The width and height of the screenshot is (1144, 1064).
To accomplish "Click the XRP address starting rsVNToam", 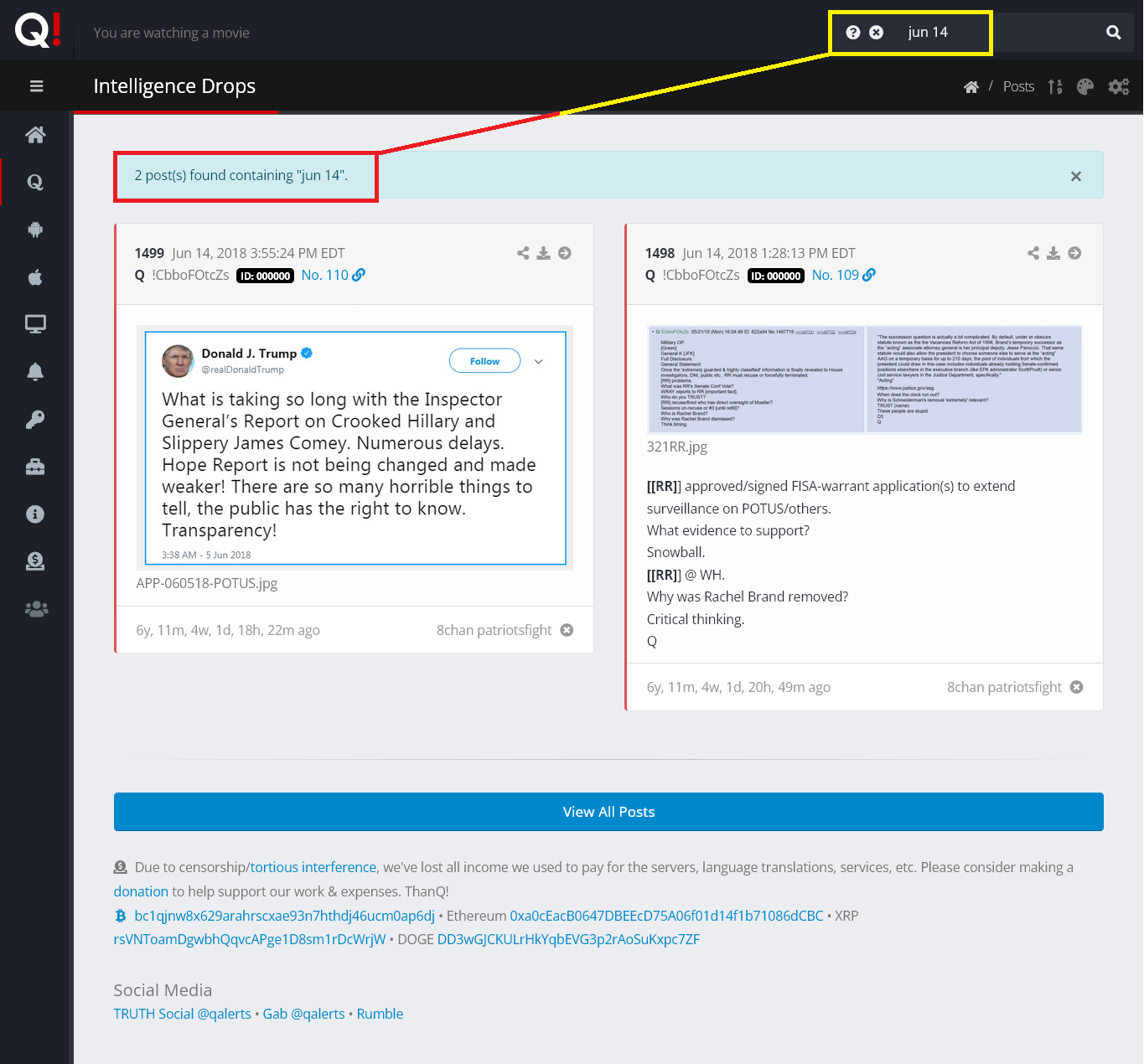I will (x=250, y=939).
